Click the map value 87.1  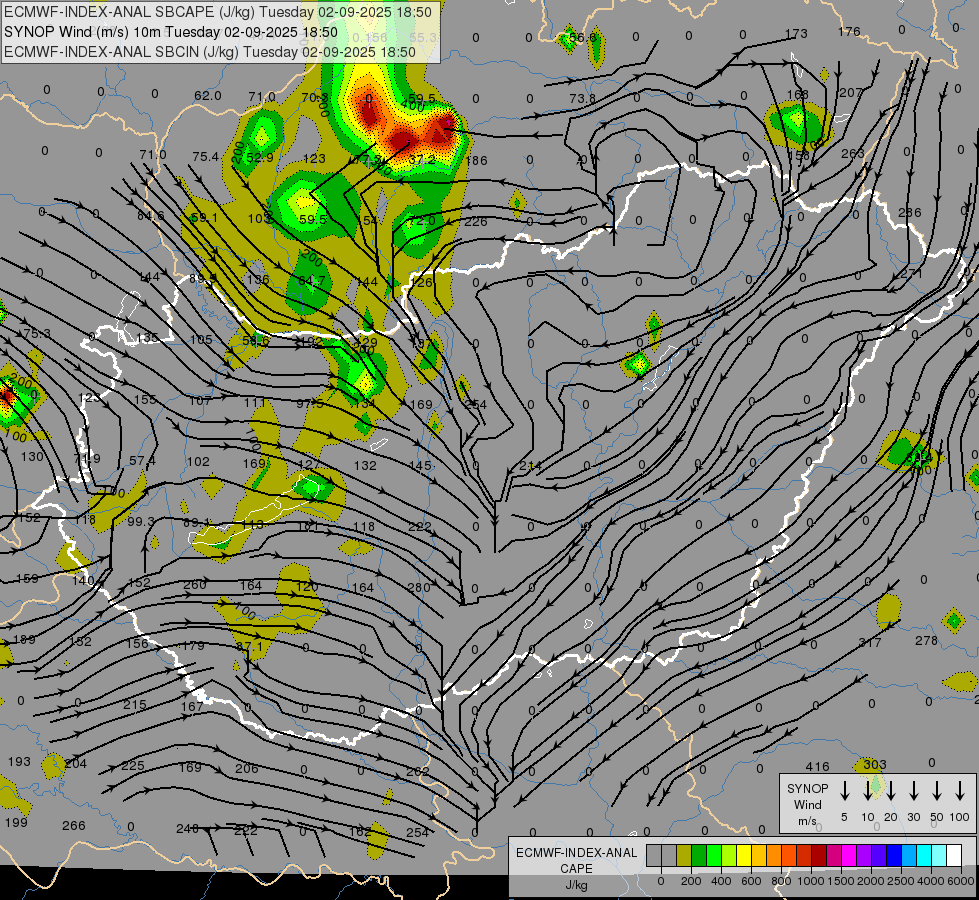[x=249, y=646]
